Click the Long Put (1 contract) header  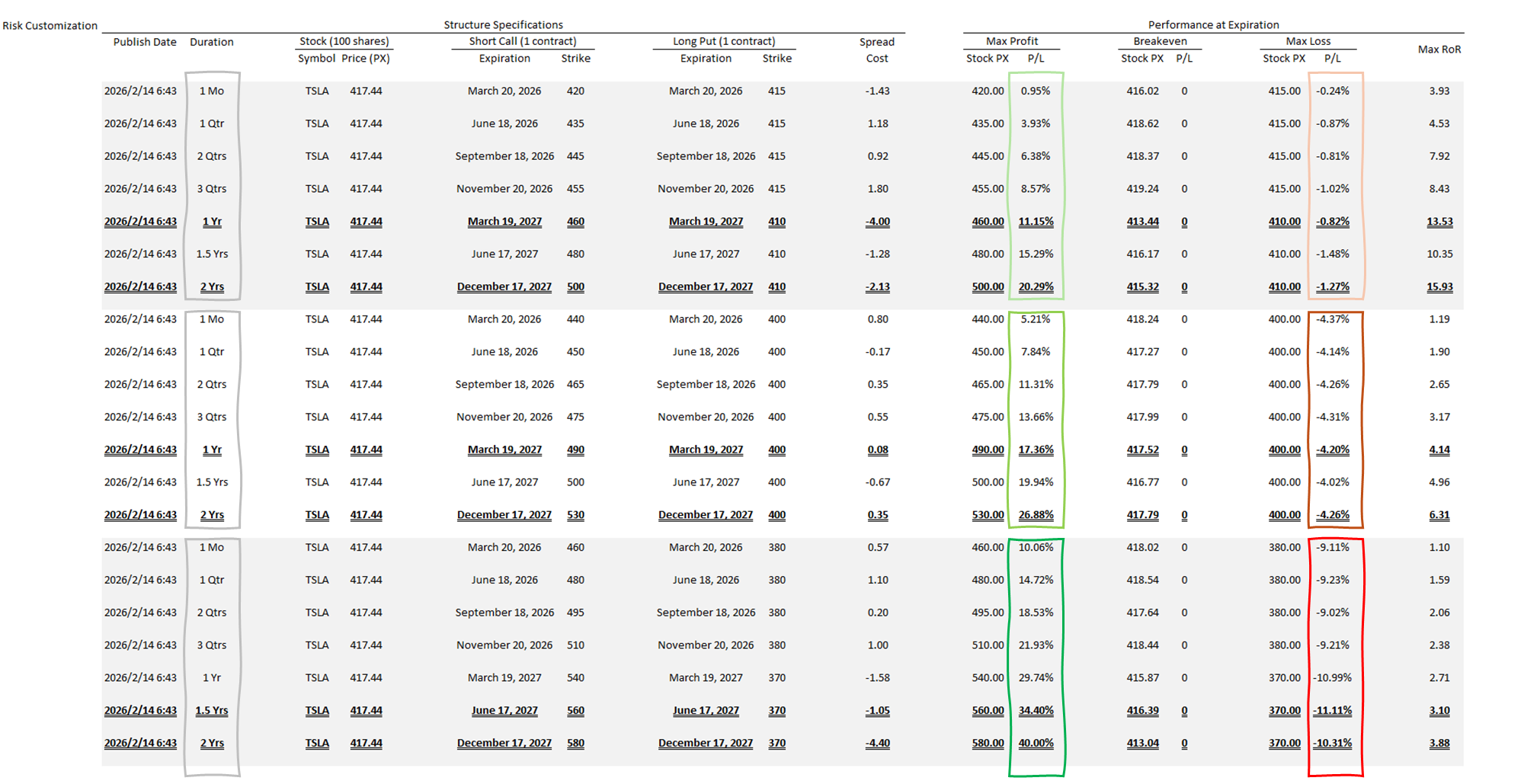point(724,41)
